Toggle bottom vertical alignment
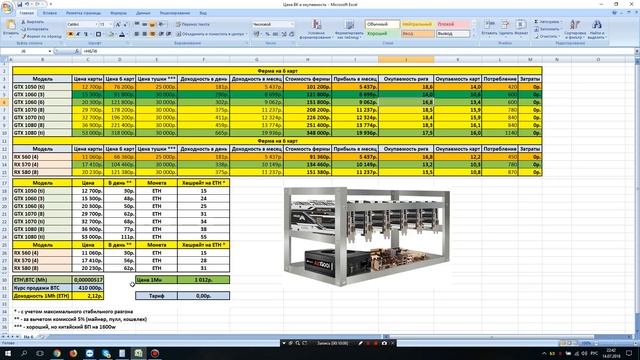 tap(152, 24)
